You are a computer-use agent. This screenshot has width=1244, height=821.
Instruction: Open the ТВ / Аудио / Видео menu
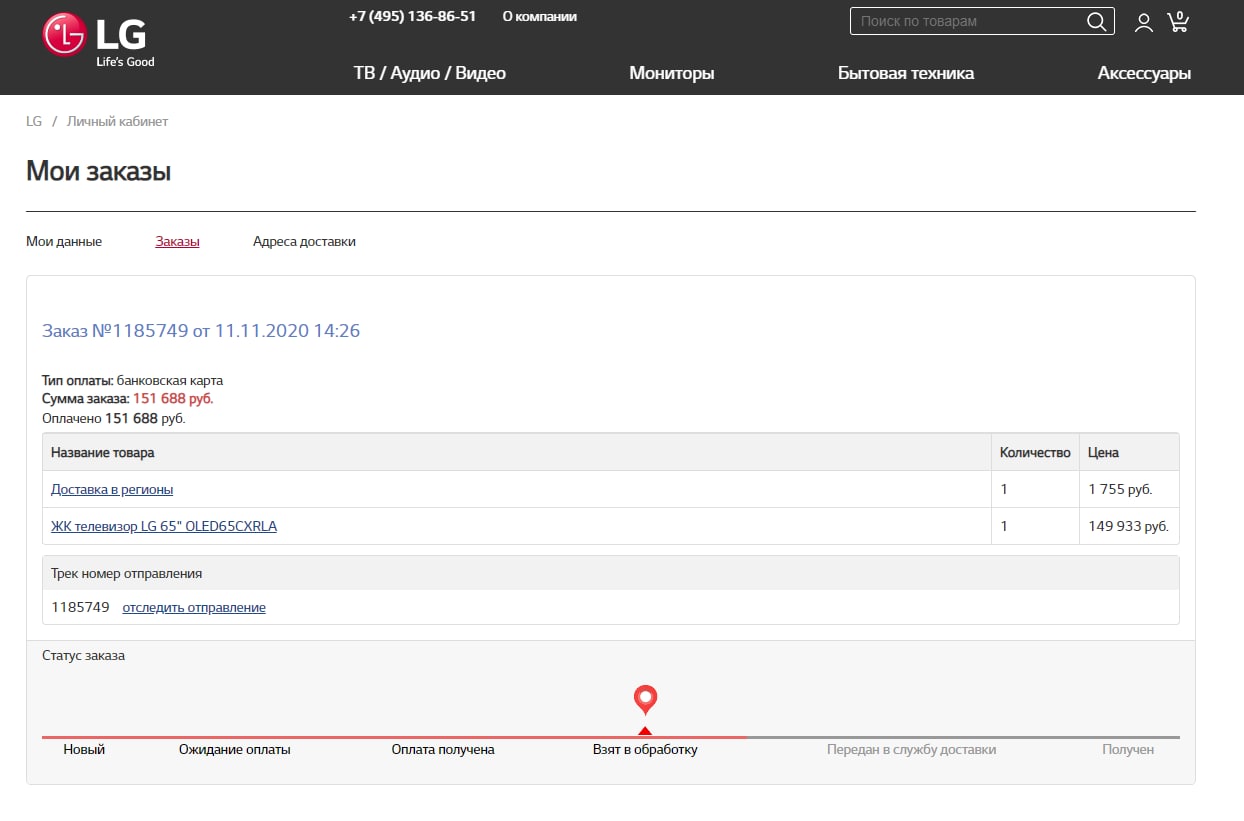click(x=429, y=73)
